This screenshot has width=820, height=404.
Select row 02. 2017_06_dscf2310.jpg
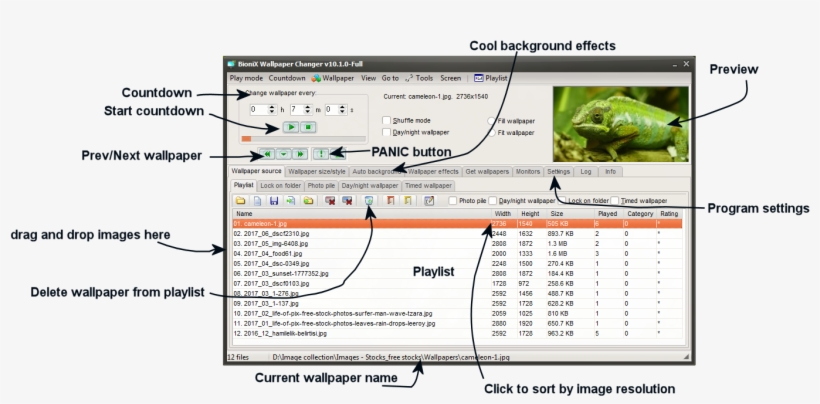(x=457, y=234)
